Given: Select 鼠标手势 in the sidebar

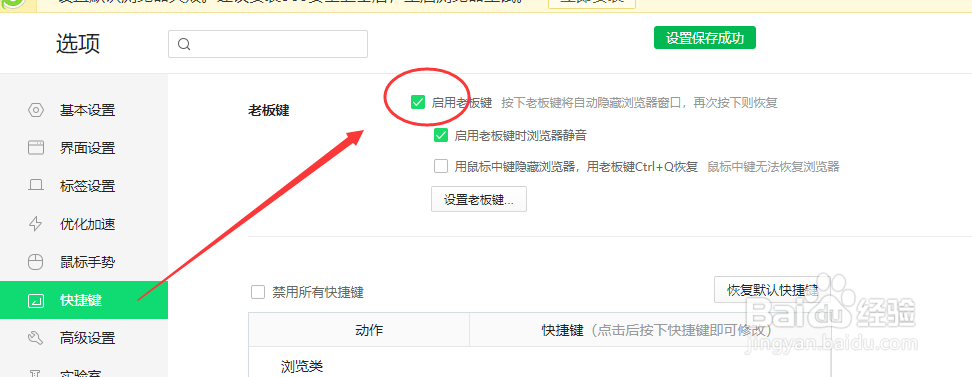Looking at the screenshot, I should tap(84, 262).
